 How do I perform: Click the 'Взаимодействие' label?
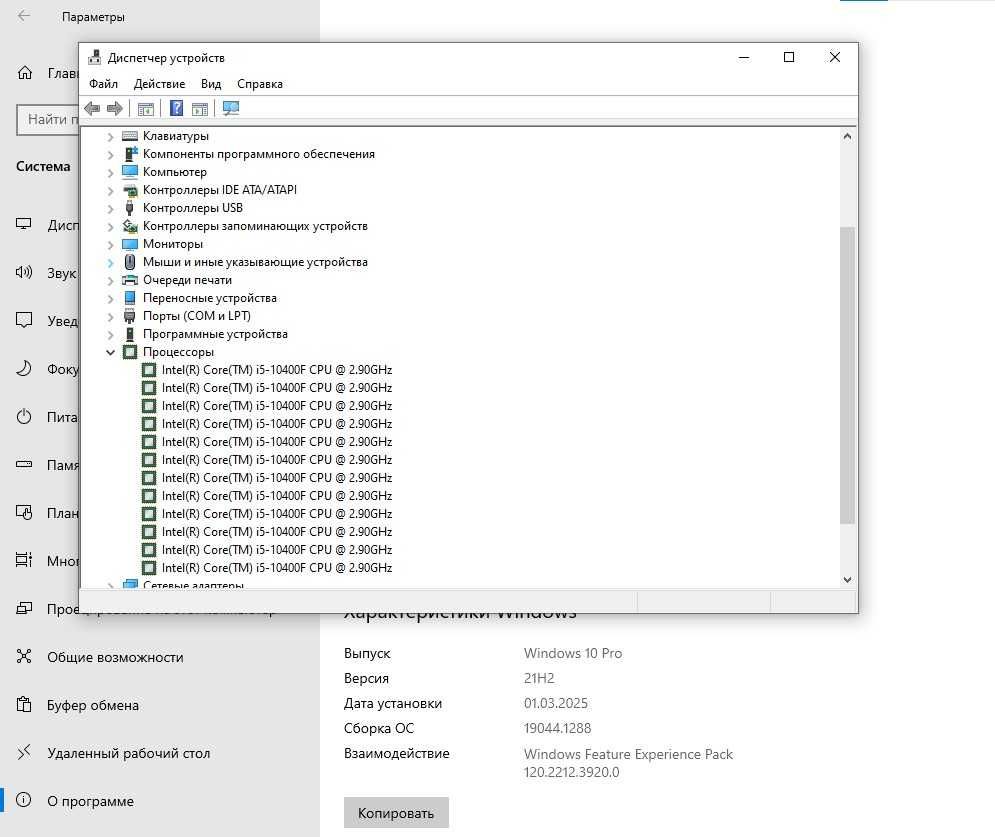(397, 753)
